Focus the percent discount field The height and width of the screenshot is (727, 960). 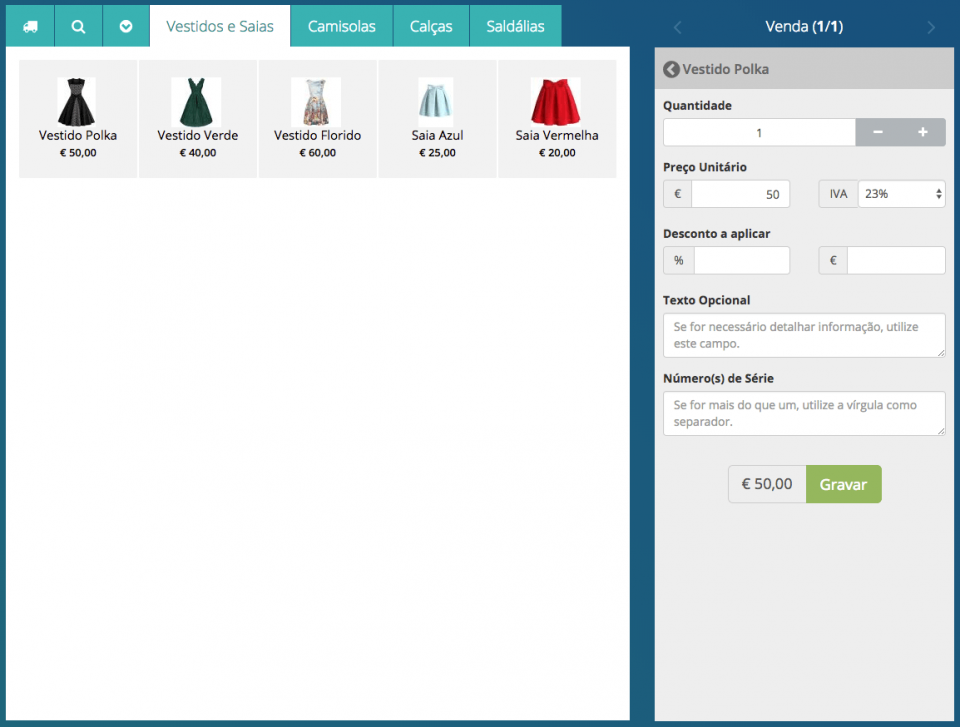pyautogui.click(x=741, y=260)
